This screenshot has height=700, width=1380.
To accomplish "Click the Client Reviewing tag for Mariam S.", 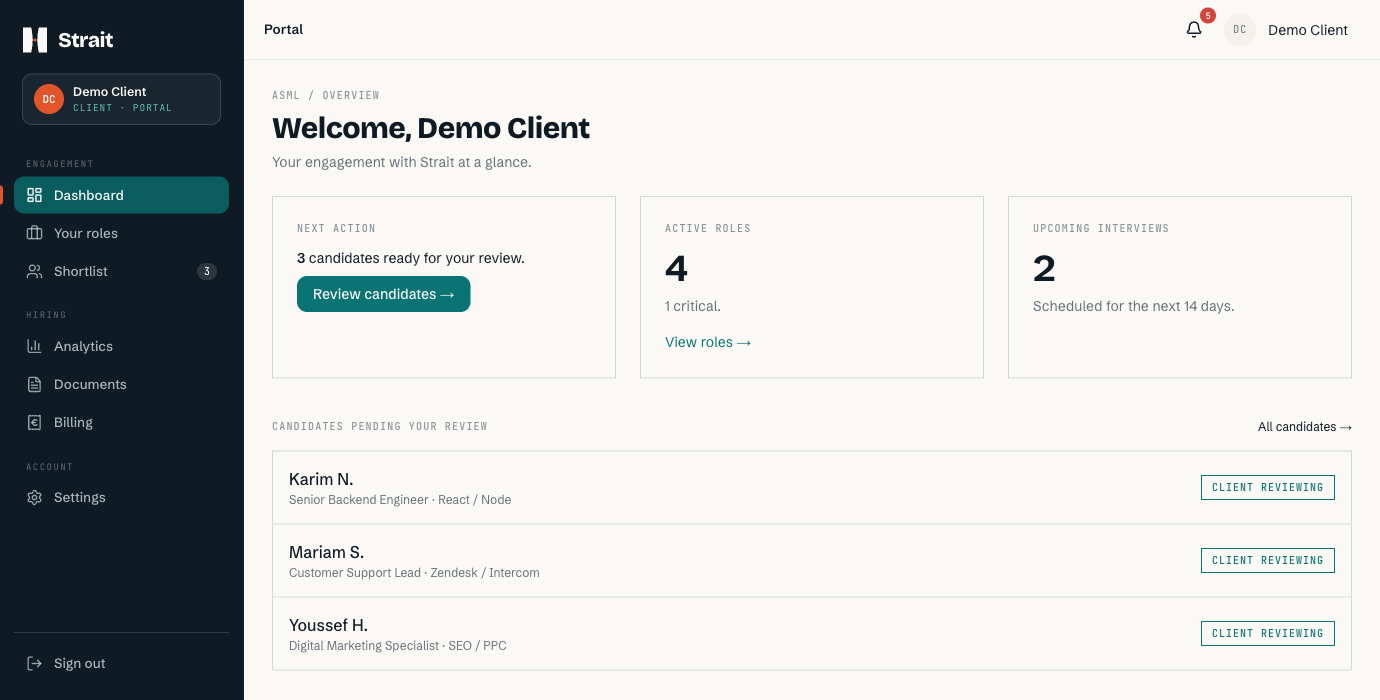I will pyautogui.click(x=1268, y=560).
